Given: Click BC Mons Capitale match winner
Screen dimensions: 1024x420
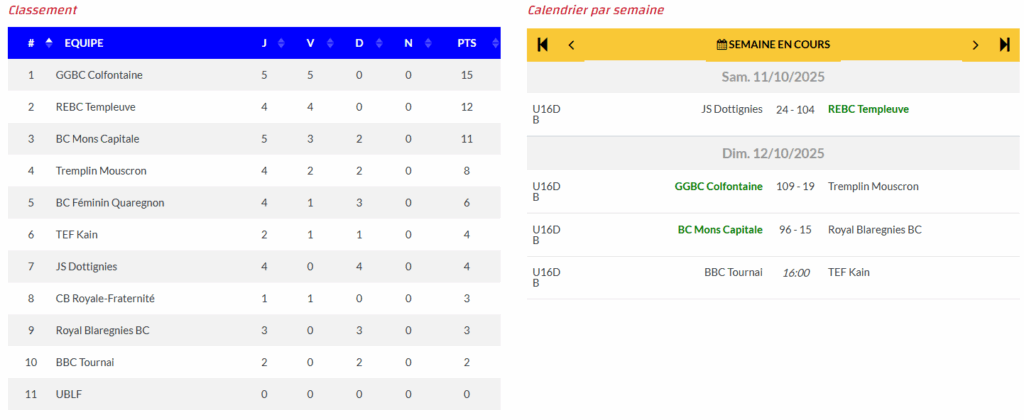Looking at the screenshot, I should pos(720,229).
